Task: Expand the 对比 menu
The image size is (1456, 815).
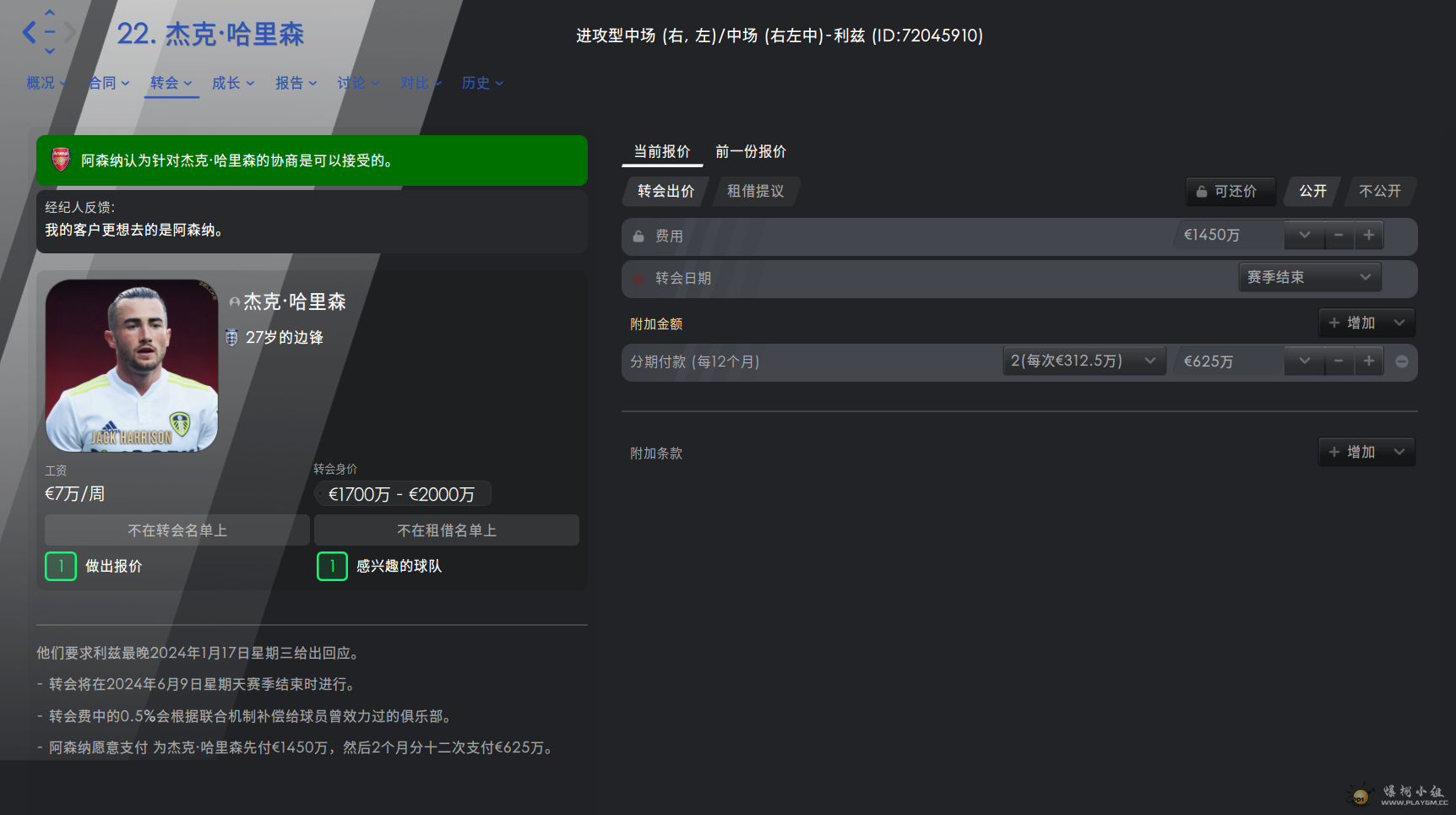Action: tap(421, 83)
